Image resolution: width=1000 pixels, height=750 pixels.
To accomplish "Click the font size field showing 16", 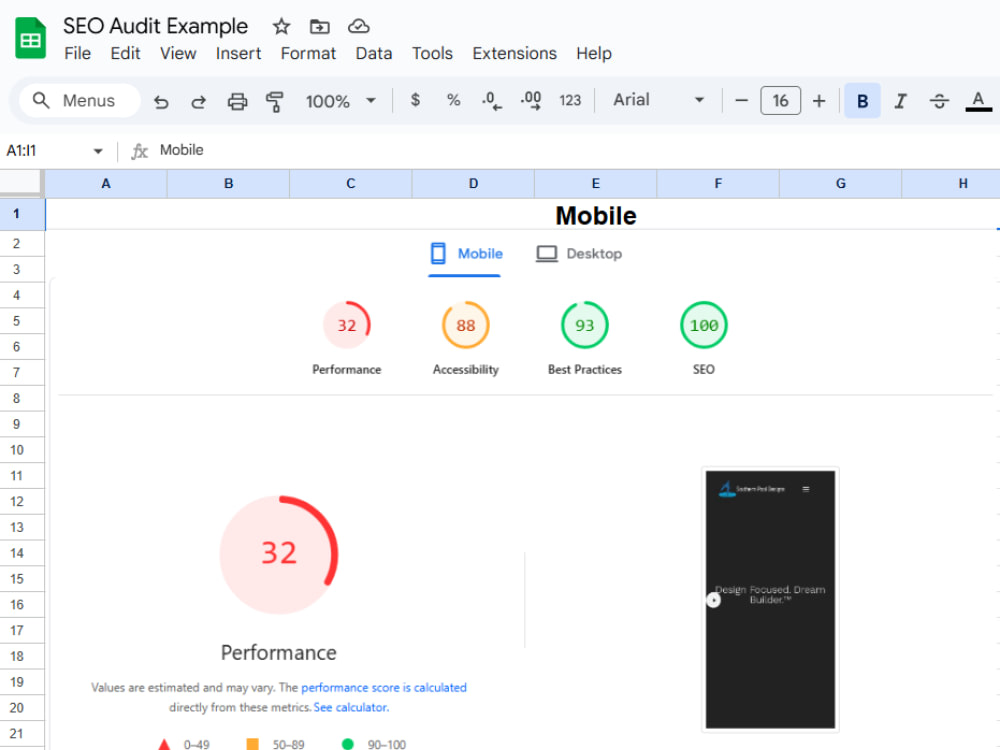I will coord(780,101).
